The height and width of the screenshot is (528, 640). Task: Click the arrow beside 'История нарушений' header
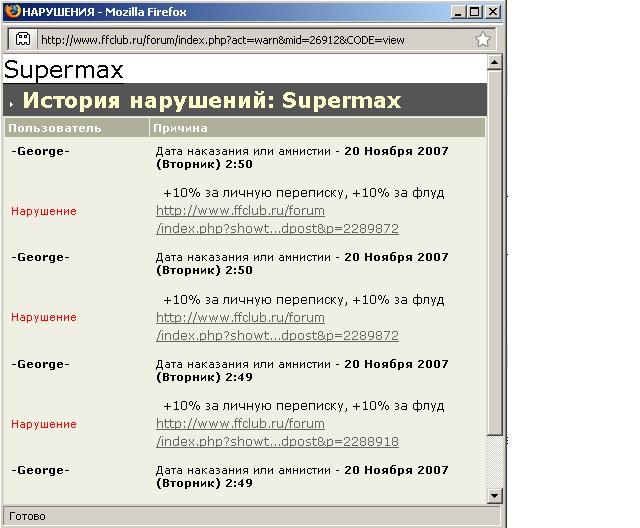coord(11,104)
